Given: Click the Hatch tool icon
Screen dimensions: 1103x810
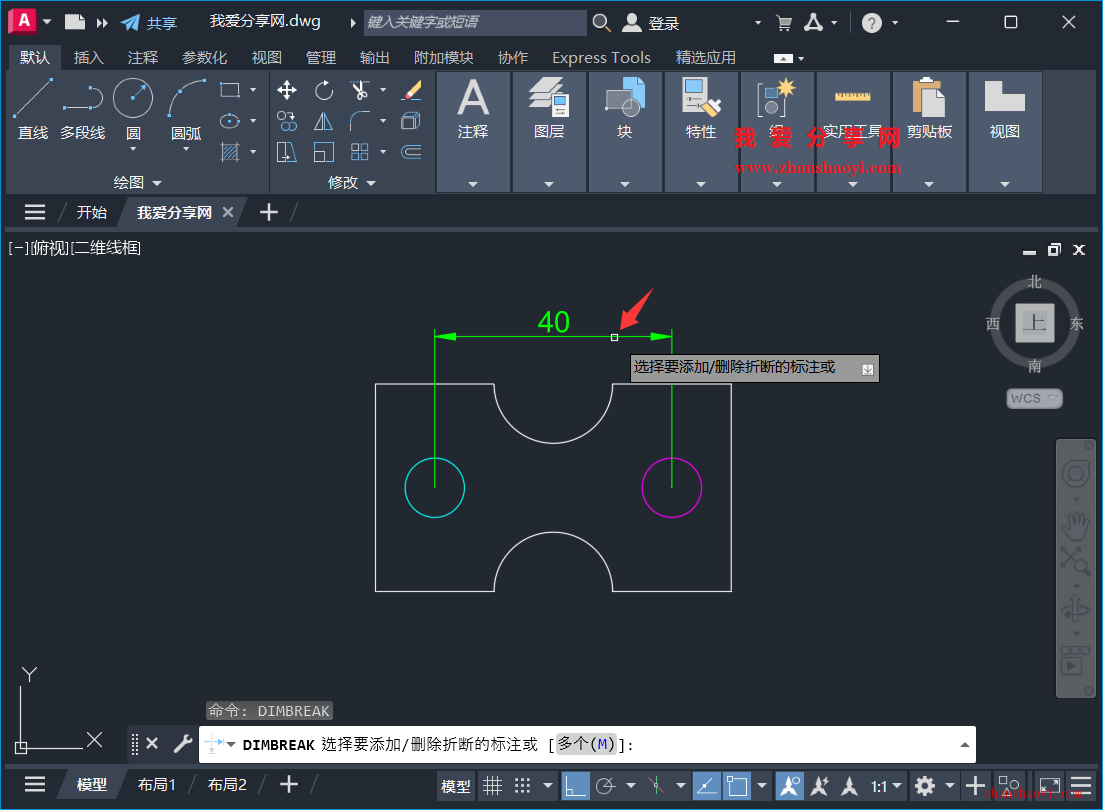Looking at the screenshot, I should point(230,152).
